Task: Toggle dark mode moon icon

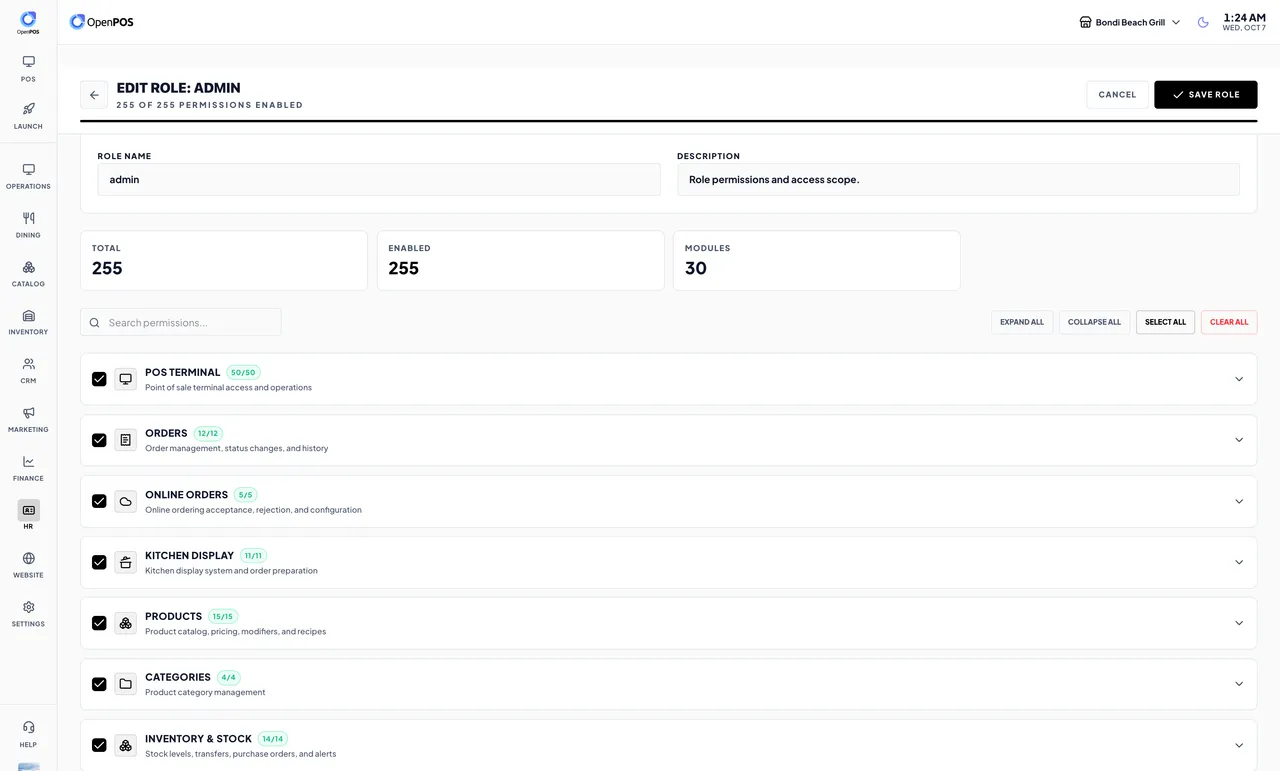Action: [1203, 22]
